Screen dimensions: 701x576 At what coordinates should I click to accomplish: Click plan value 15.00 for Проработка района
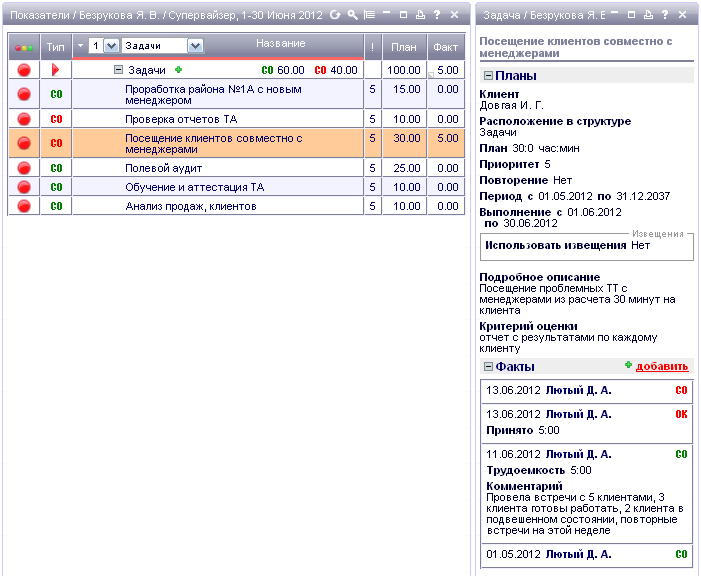point(407,89)
